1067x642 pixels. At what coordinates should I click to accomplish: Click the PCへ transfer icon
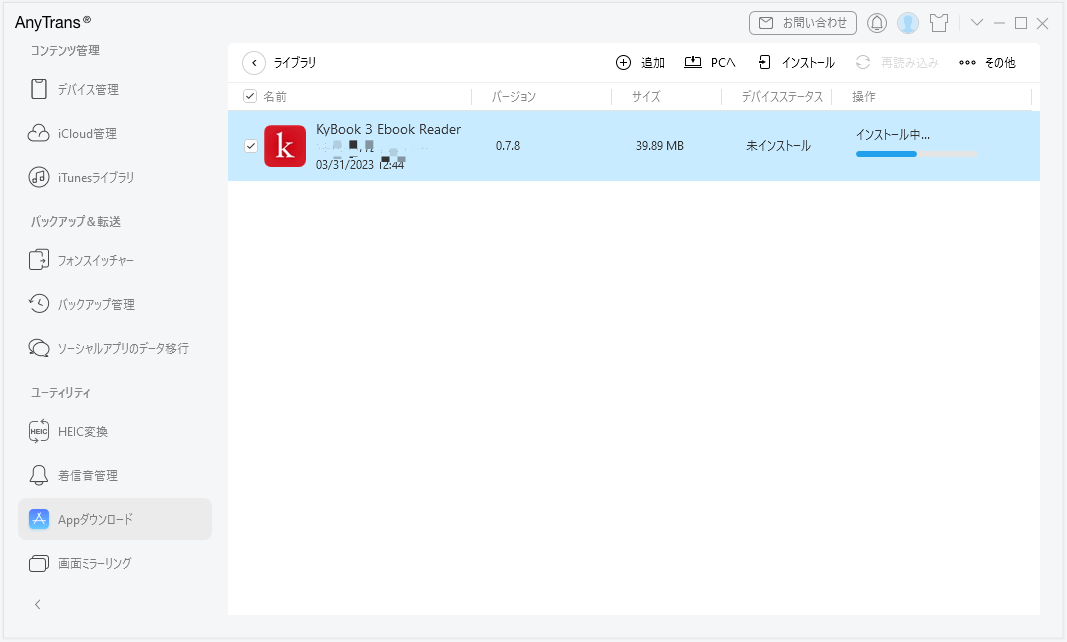pos(693,62)
